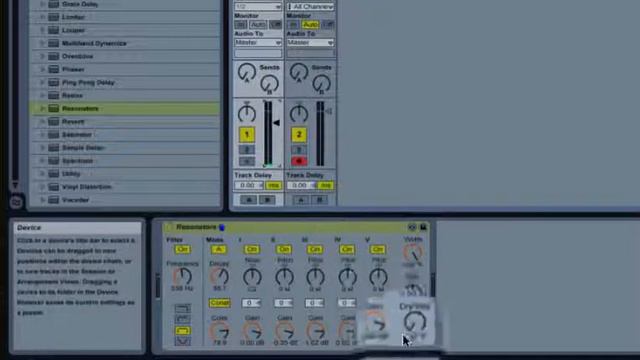Click the Decay knob in Resonators

click(x=219, y=277)
